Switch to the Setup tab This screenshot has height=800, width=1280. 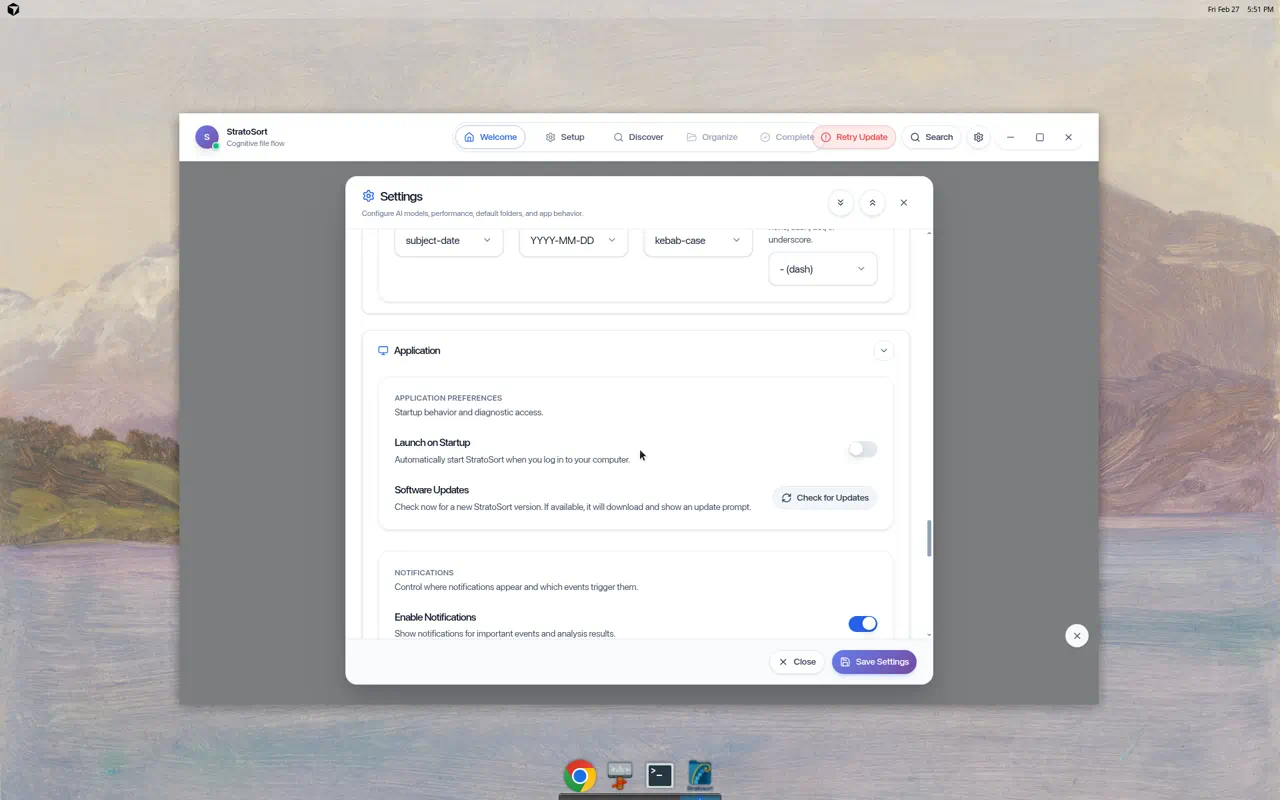tap(565, 137)
